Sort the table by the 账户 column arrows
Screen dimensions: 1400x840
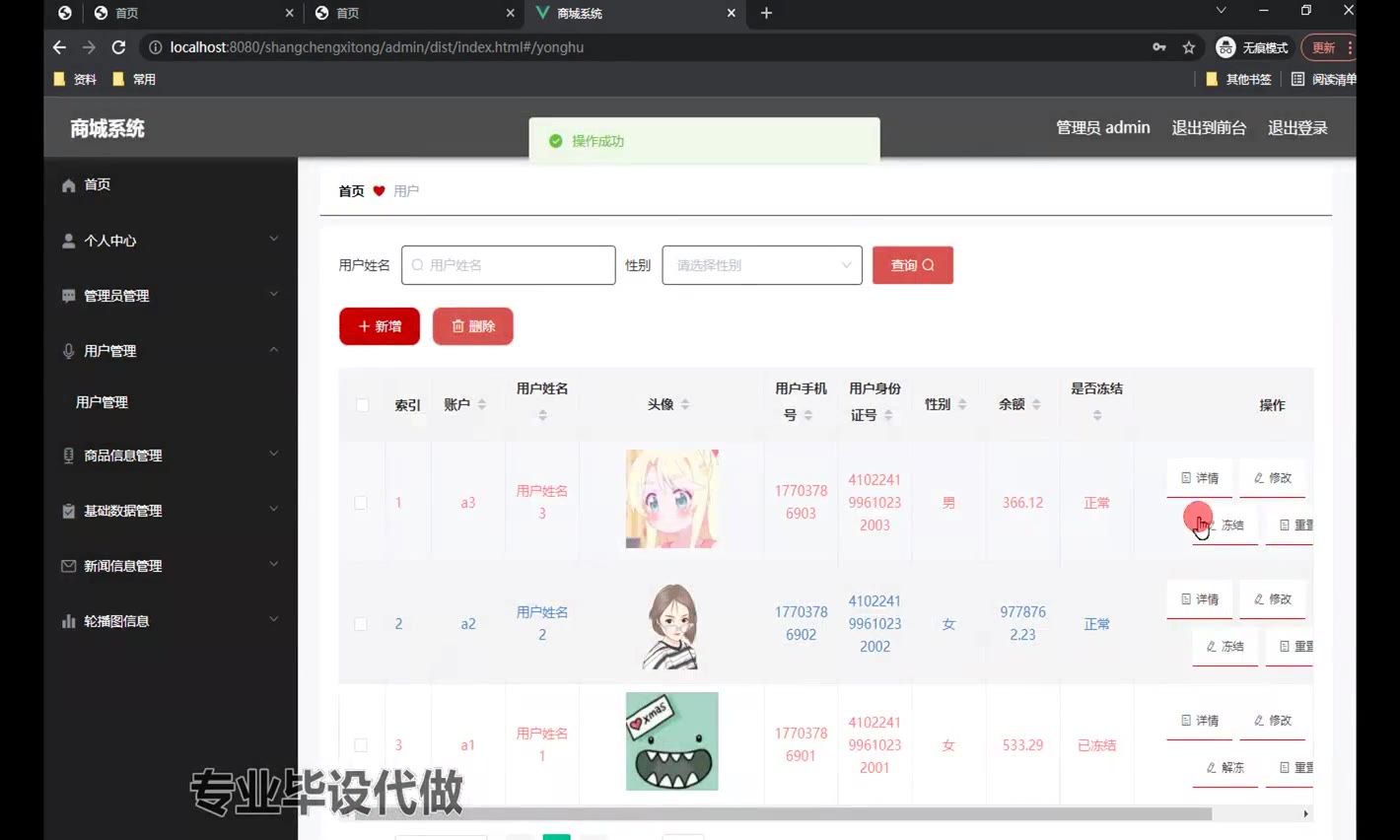click(x=482, y=404)
